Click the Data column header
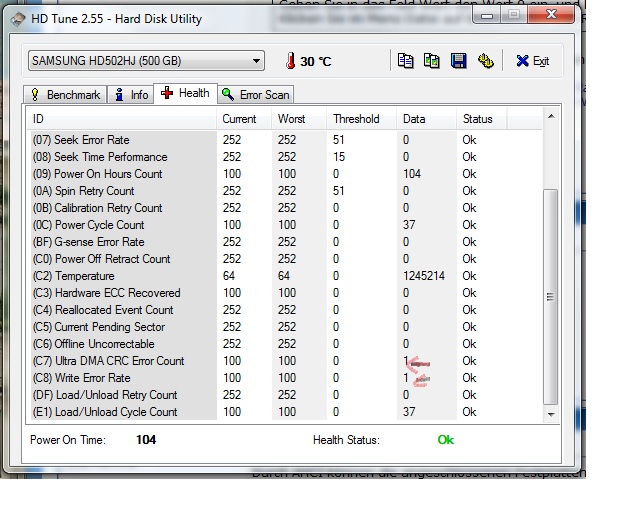This screenshot has height=527, width=639. (x=426, y=119)
